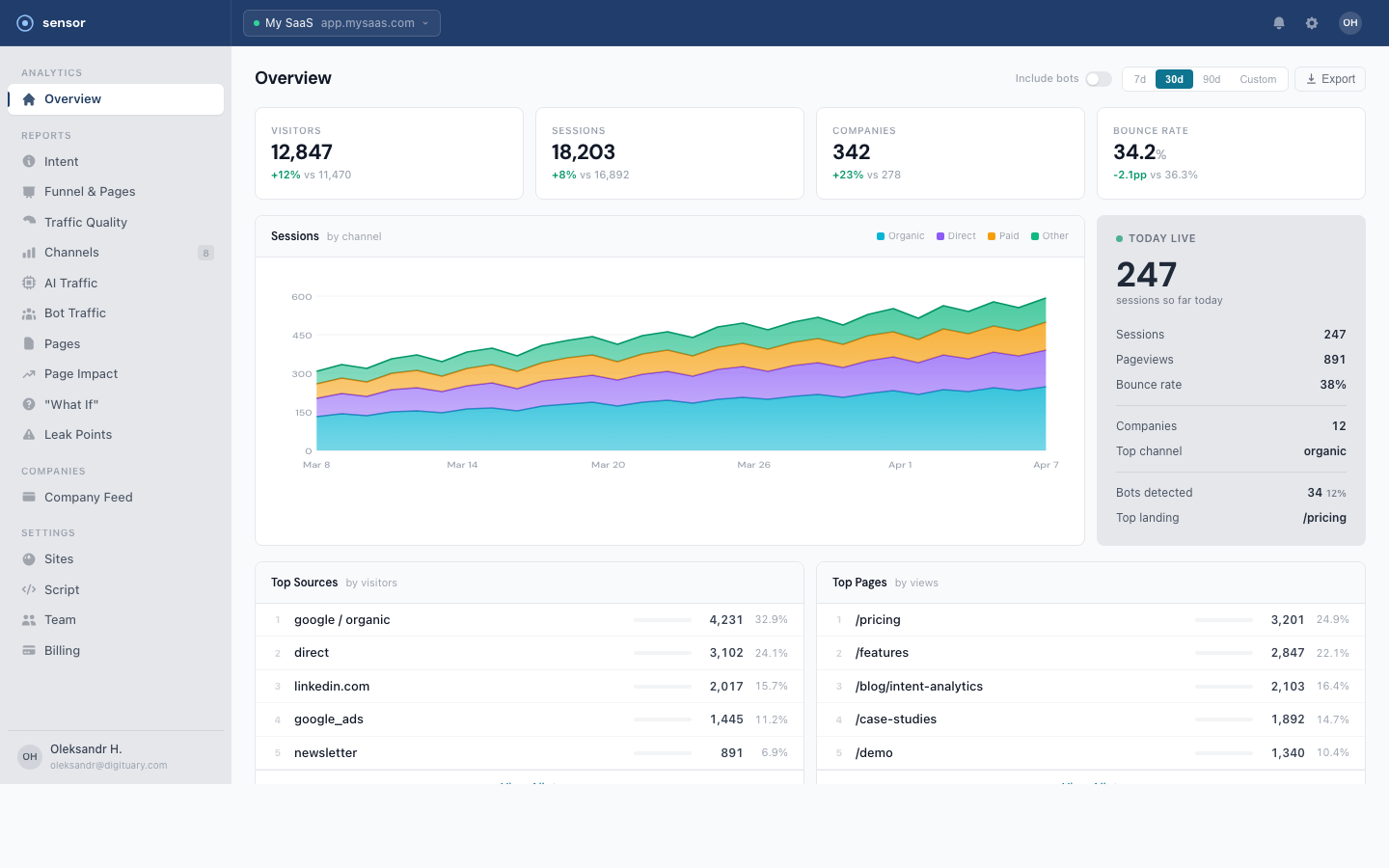Select the Page Impact report
This screenshot has width=1389, height=868.
[x=82, y=373]
